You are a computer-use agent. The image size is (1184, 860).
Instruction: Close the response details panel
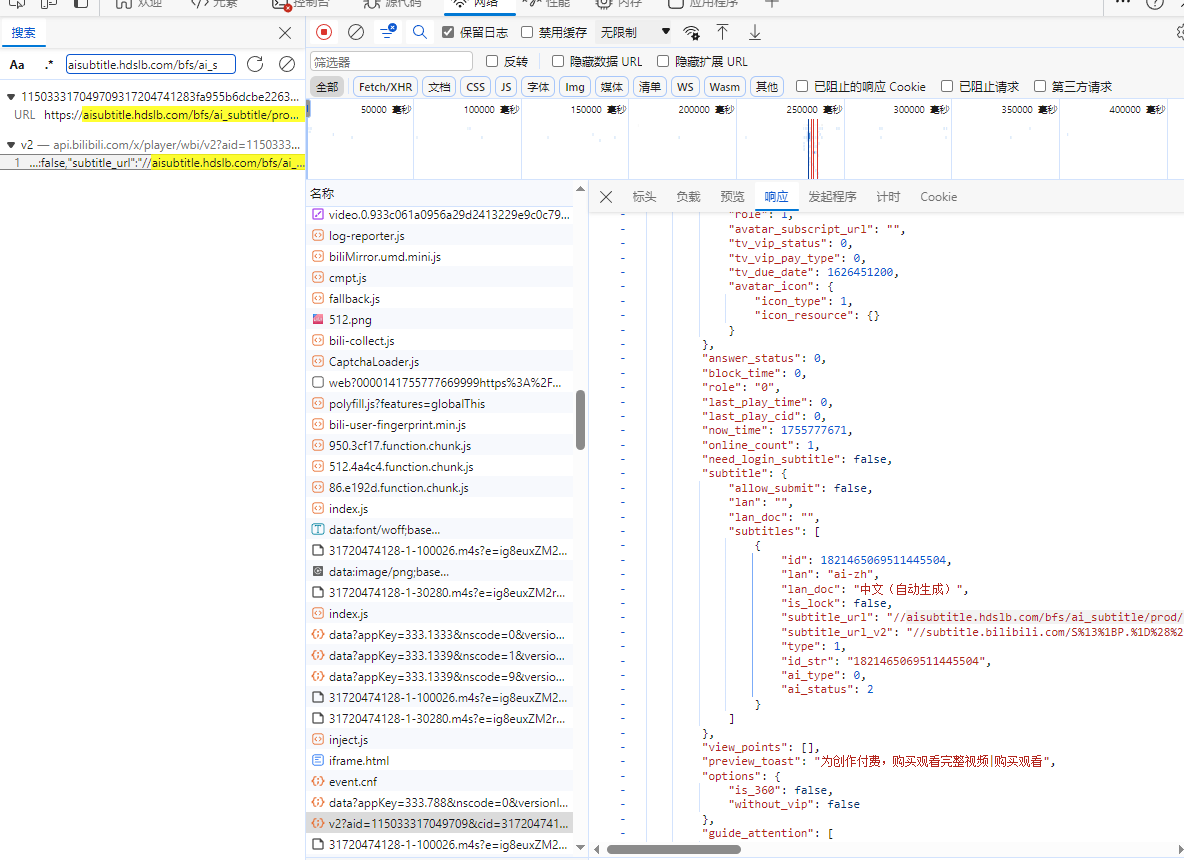[606, 197]
